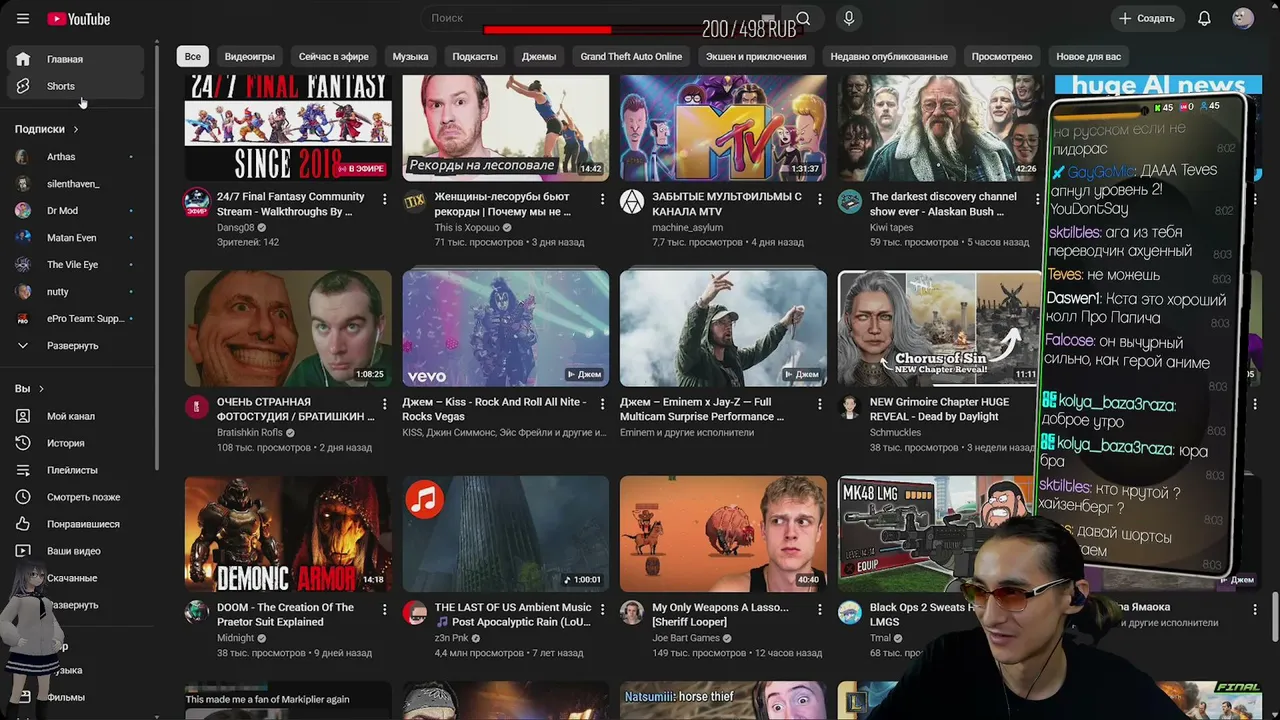Open the Demonic Armor DOOM thumbnail
The width and height of the screenshot is (1280, 720).
pos(288,534)
